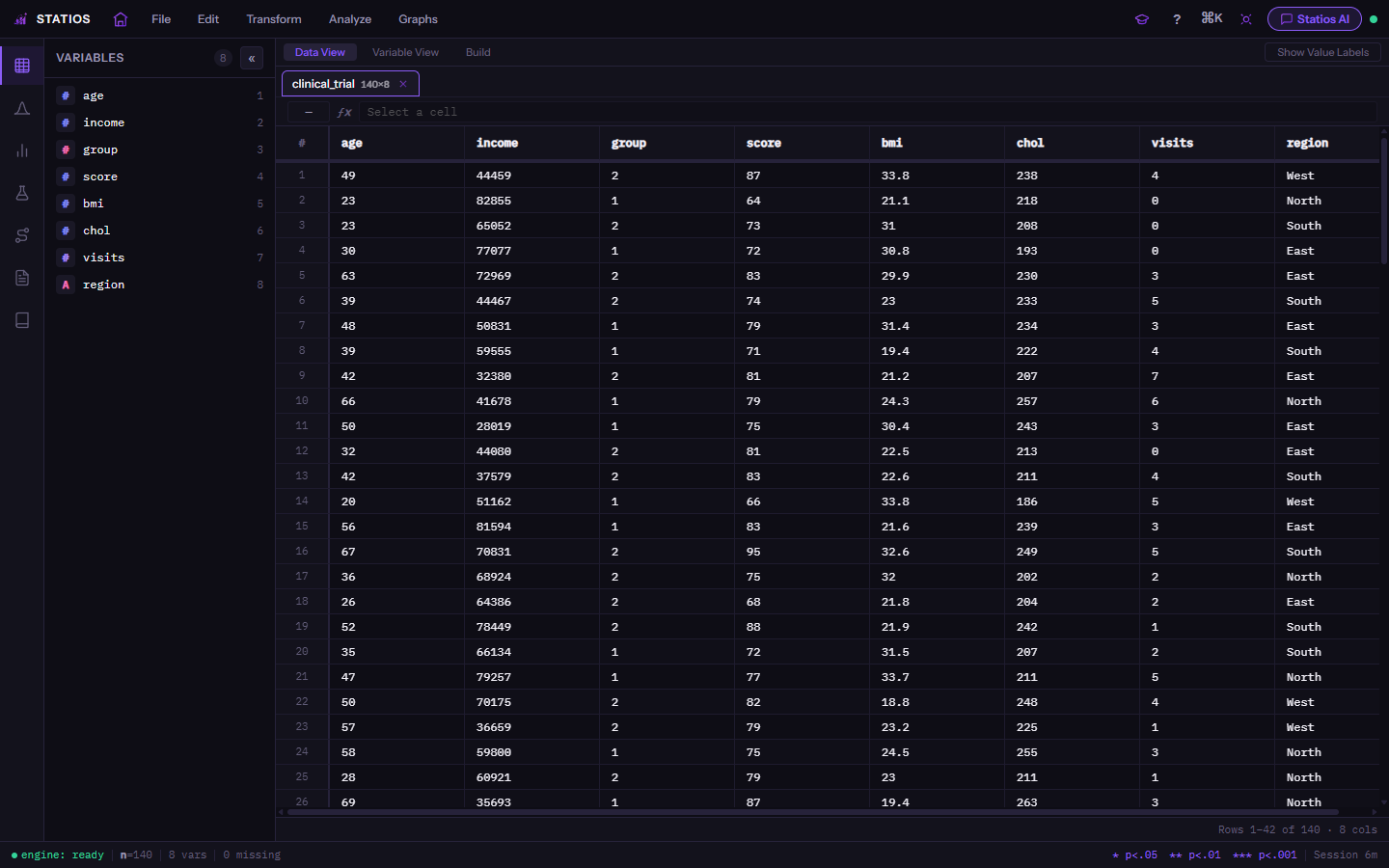
Task: Open the Transform menu
Action: point(274,19)
